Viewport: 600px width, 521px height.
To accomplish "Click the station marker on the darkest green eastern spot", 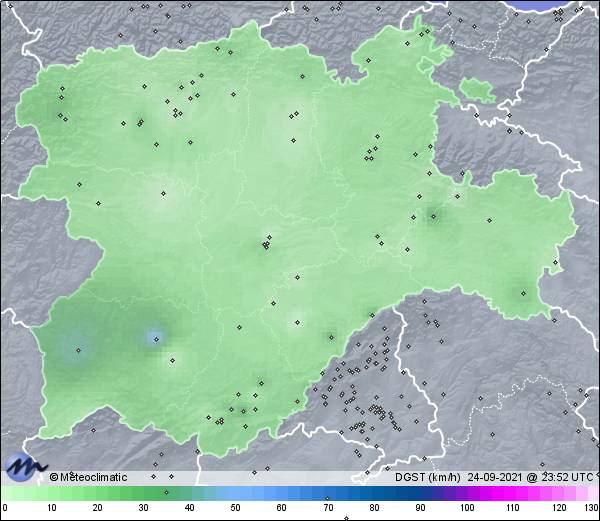I will click(434, 217).
